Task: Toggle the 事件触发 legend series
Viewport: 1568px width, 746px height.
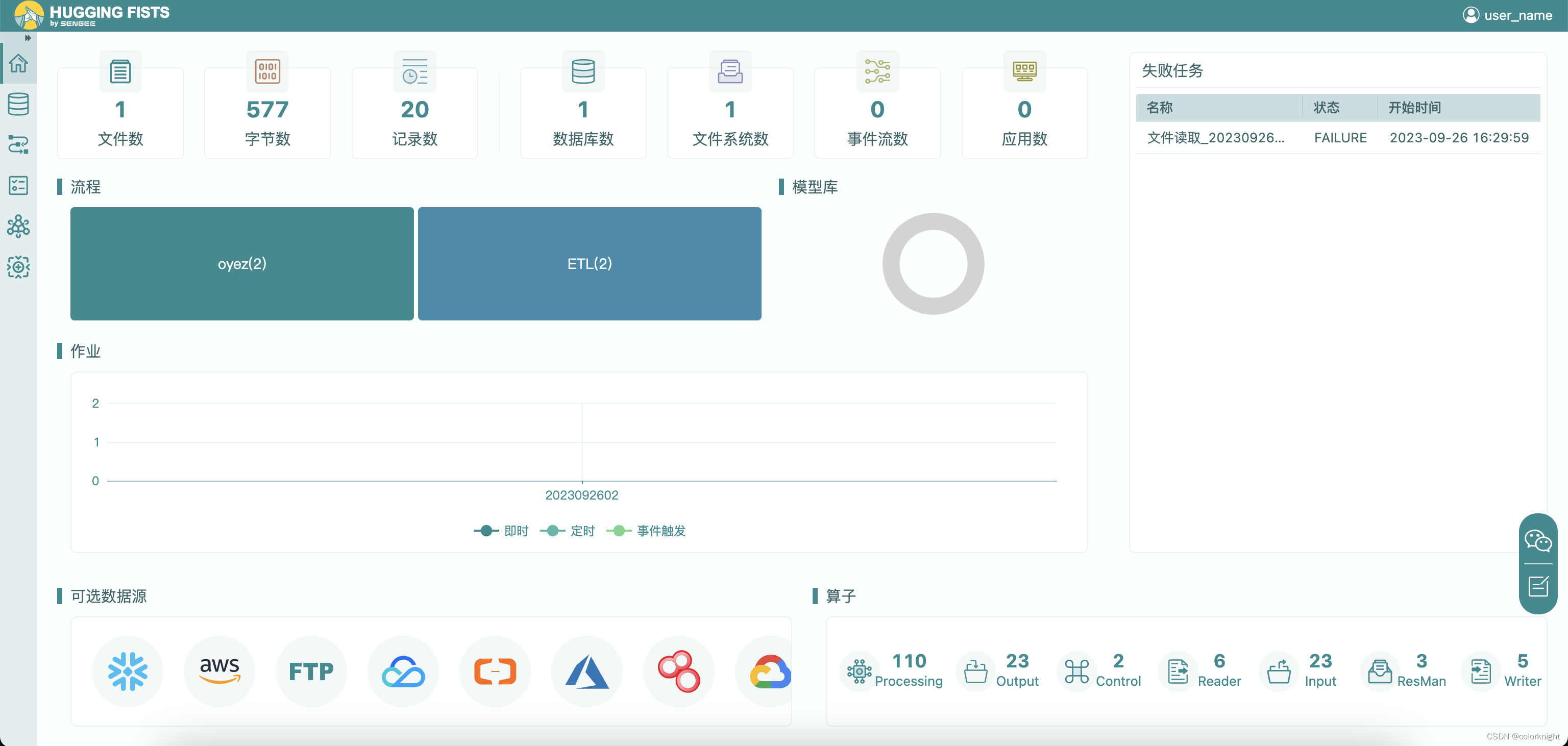Action: coord(646,531)
